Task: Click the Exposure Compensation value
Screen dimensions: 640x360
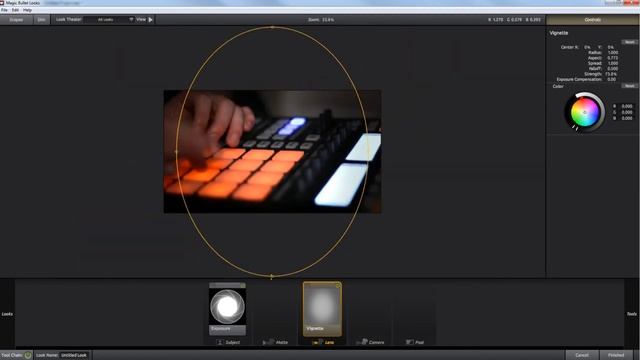Action: click(x=611, y=79)
